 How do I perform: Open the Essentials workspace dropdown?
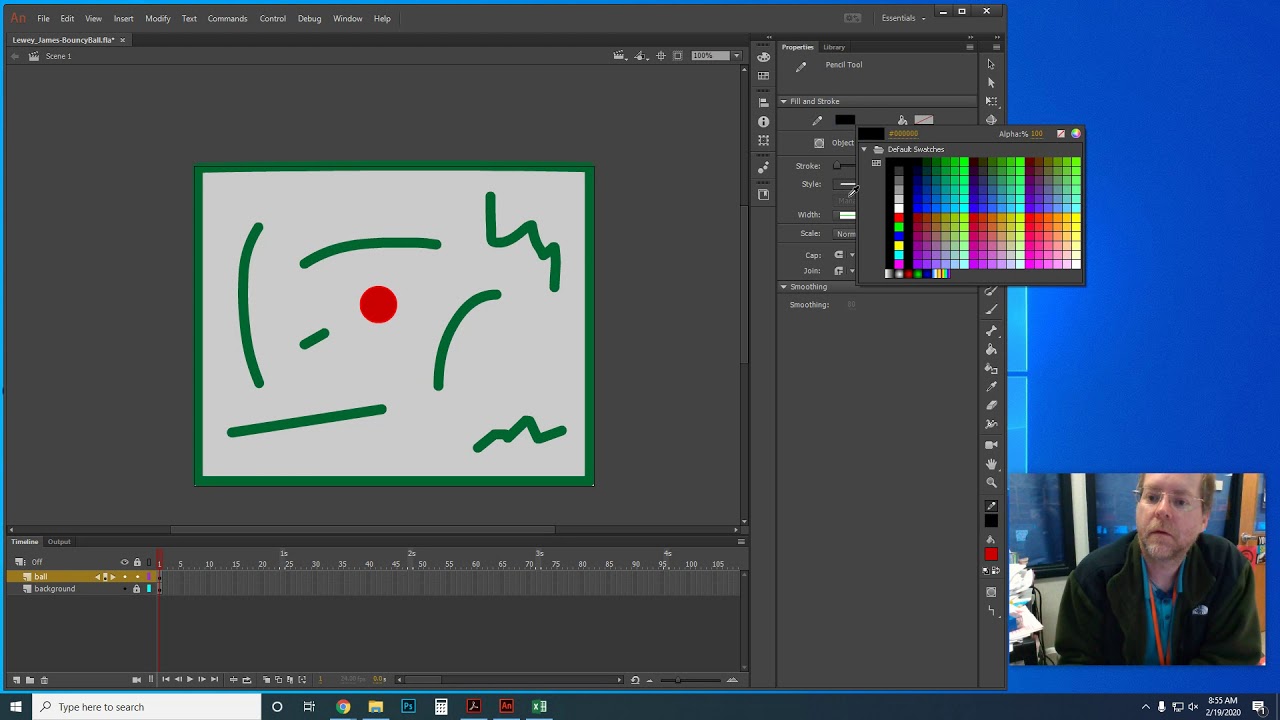pos(903,18)
